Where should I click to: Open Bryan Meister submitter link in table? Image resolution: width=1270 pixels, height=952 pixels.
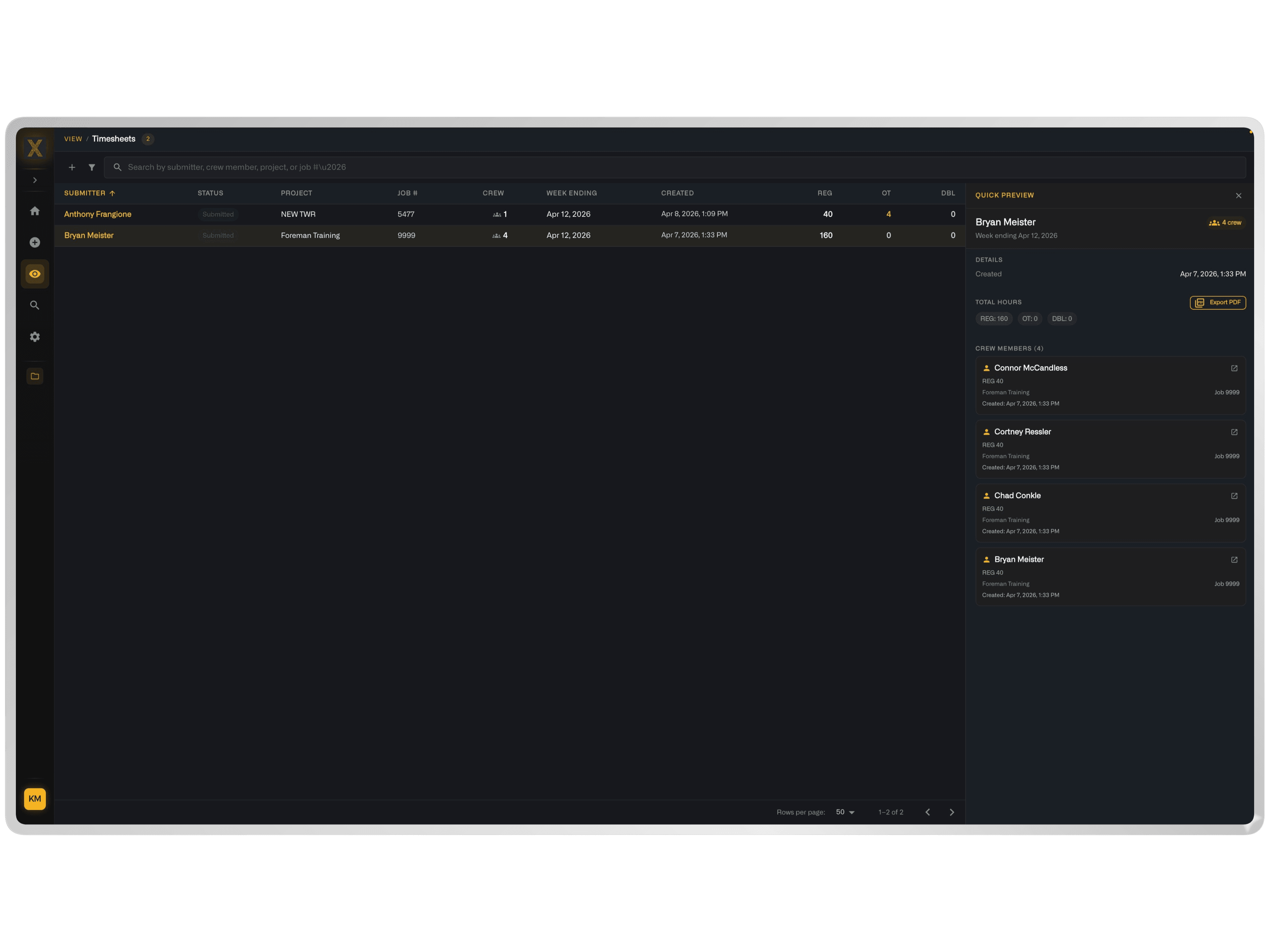[88, 235]
